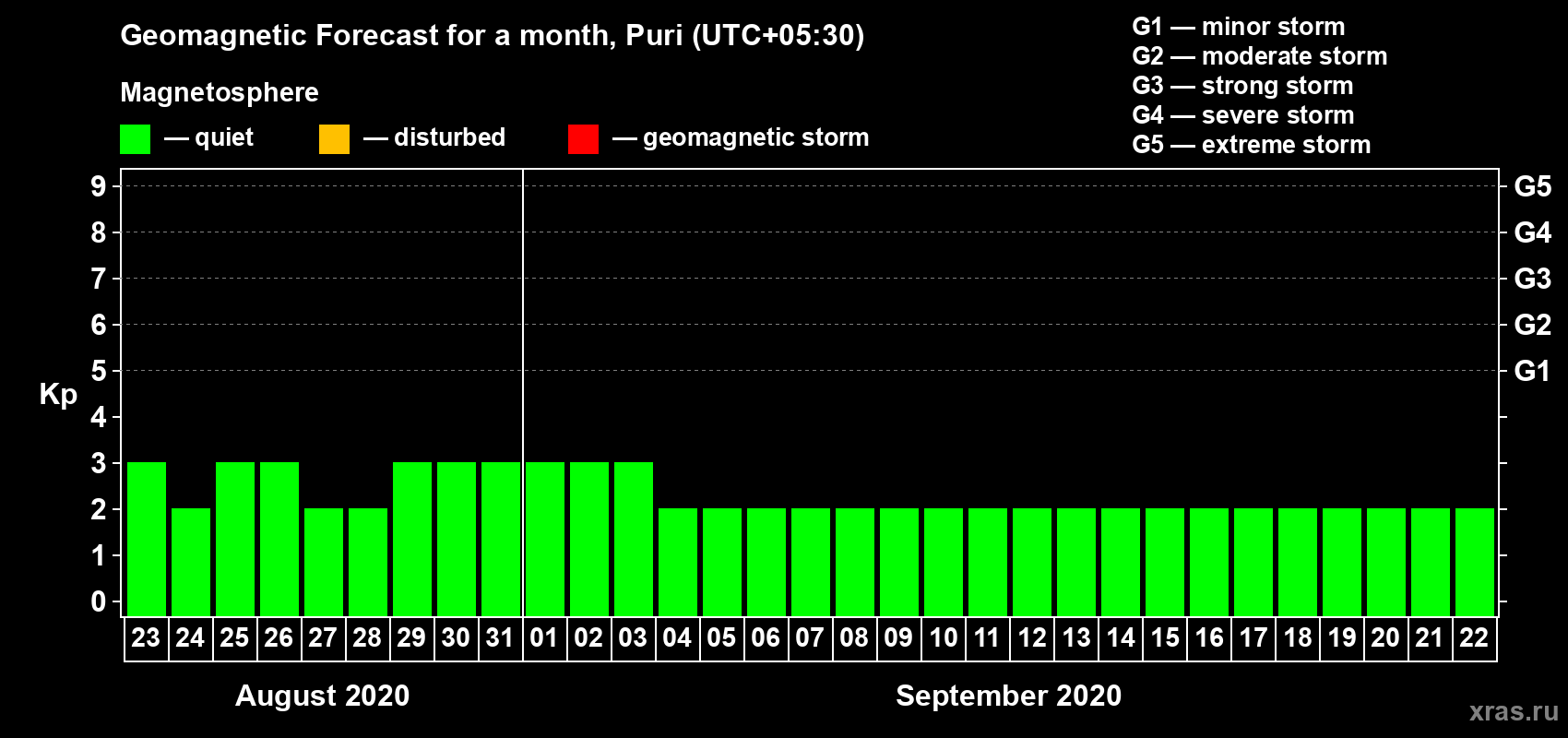Click date label 30 on the axis
Viewport: 1568px width, 738px height.
coord(456,638)
